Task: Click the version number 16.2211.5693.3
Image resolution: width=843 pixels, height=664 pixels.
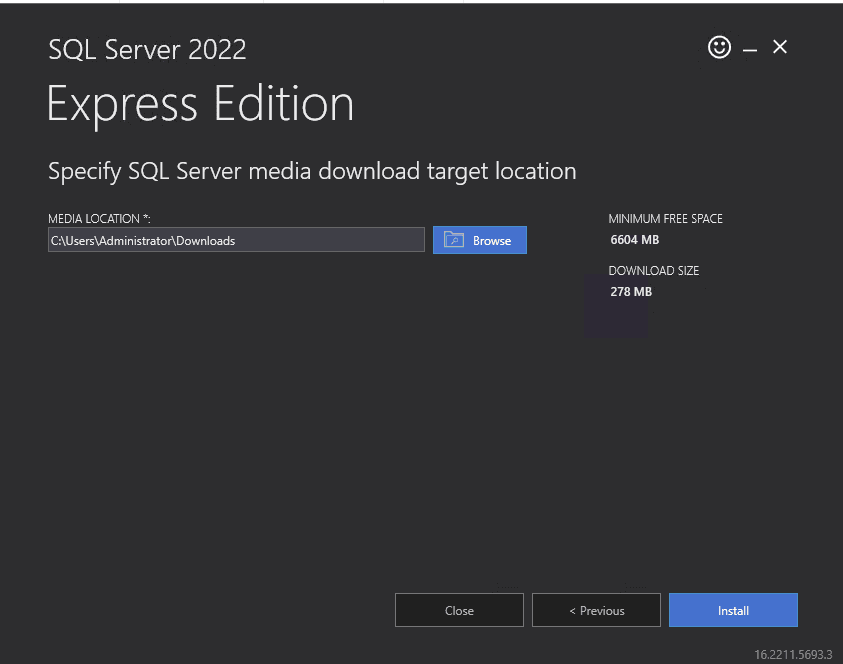Action: pos(793,654)
